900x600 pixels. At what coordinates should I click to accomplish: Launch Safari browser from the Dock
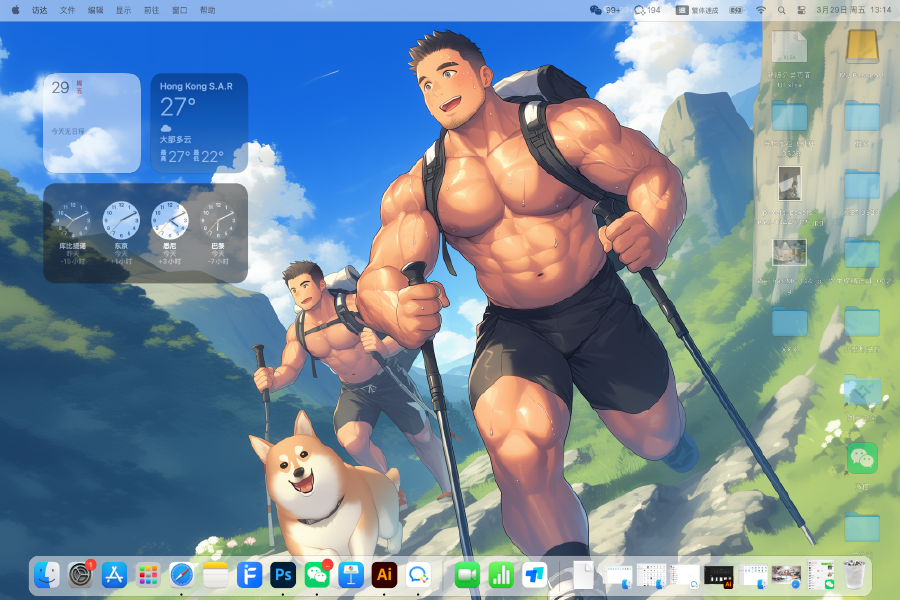click(x=182, y=575)
